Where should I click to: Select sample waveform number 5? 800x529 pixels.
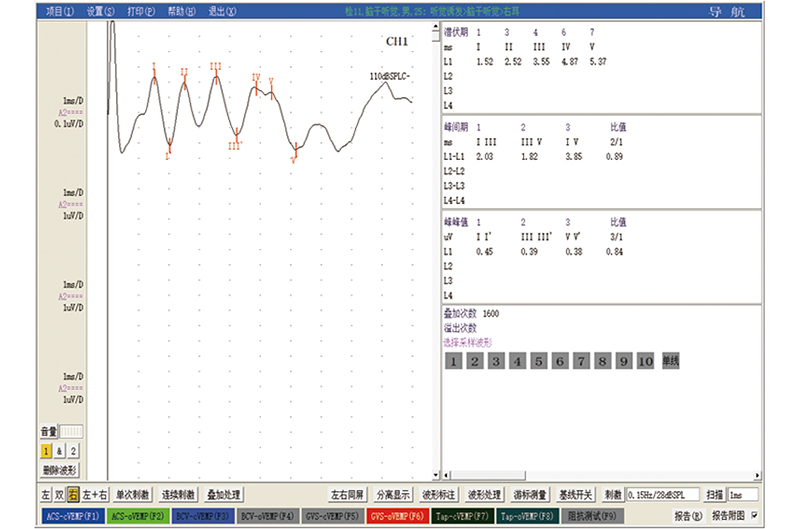click(540, 361)
